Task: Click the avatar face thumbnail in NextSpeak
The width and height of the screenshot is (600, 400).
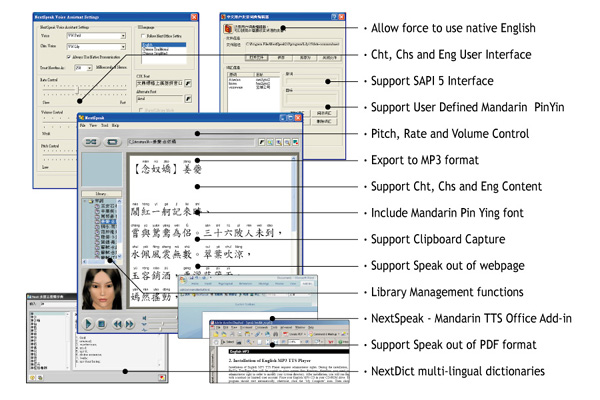Action: (x=101, y=289)
